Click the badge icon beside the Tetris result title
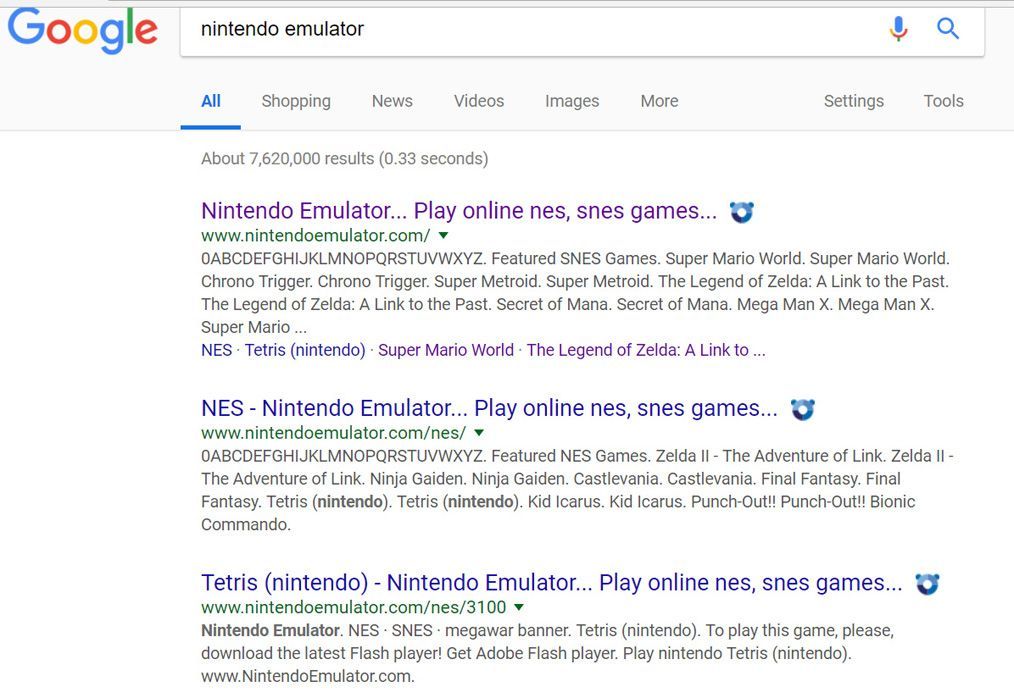 coord(927,583)
